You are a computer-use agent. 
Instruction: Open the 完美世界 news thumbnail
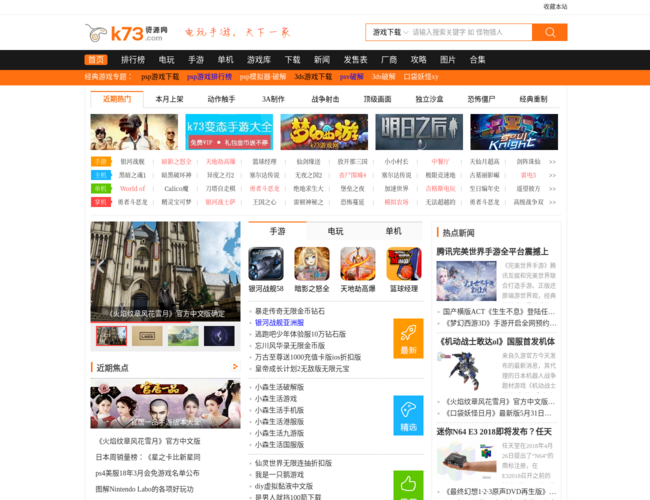(466, 281)
